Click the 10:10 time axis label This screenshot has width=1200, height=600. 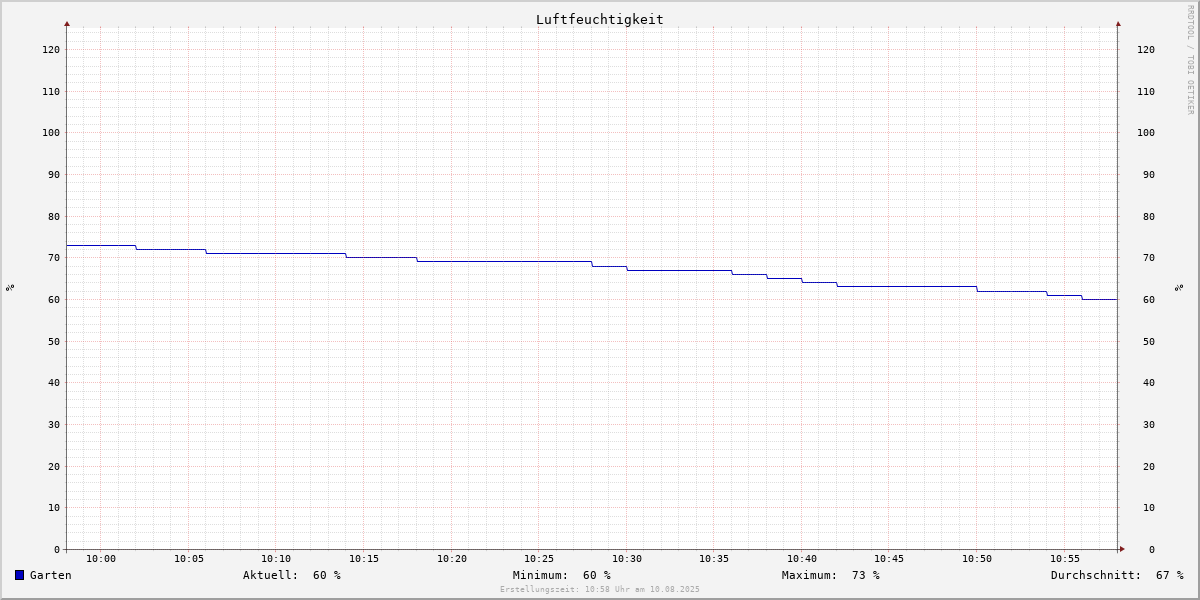[276, 559]
